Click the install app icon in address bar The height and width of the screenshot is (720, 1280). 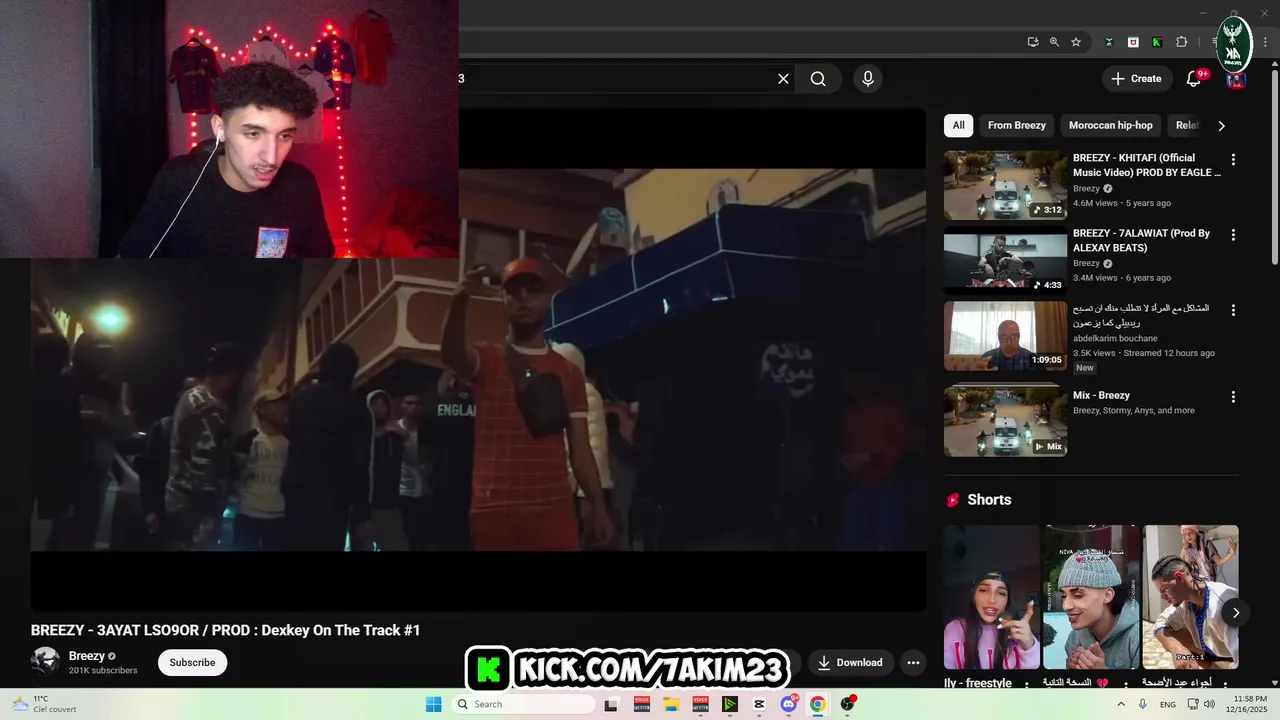click(1033, 42)
